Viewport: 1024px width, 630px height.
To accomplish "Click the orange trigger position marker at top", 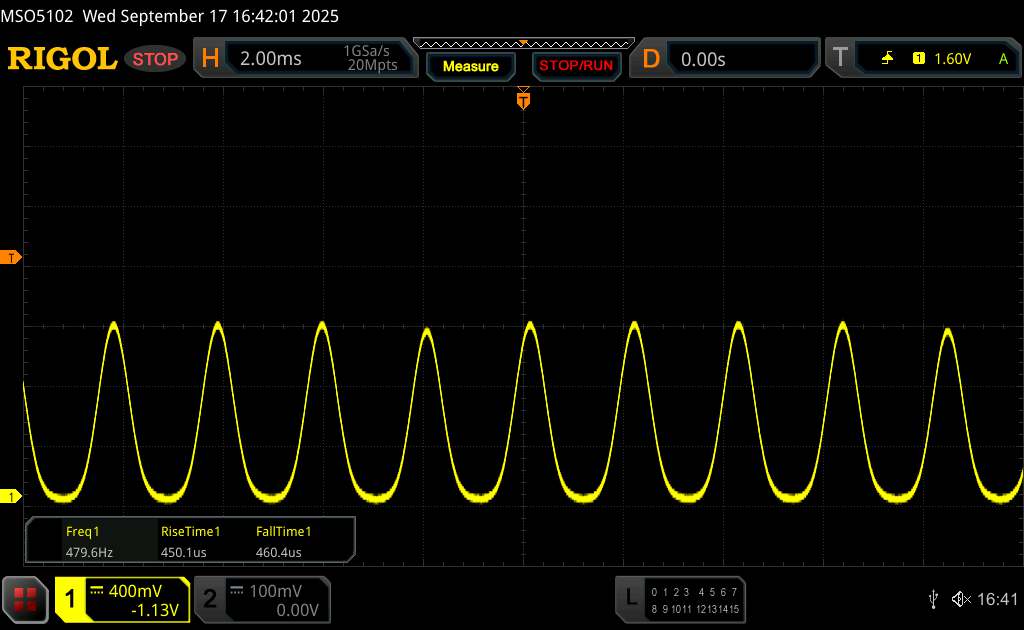I will coord(522,99).
